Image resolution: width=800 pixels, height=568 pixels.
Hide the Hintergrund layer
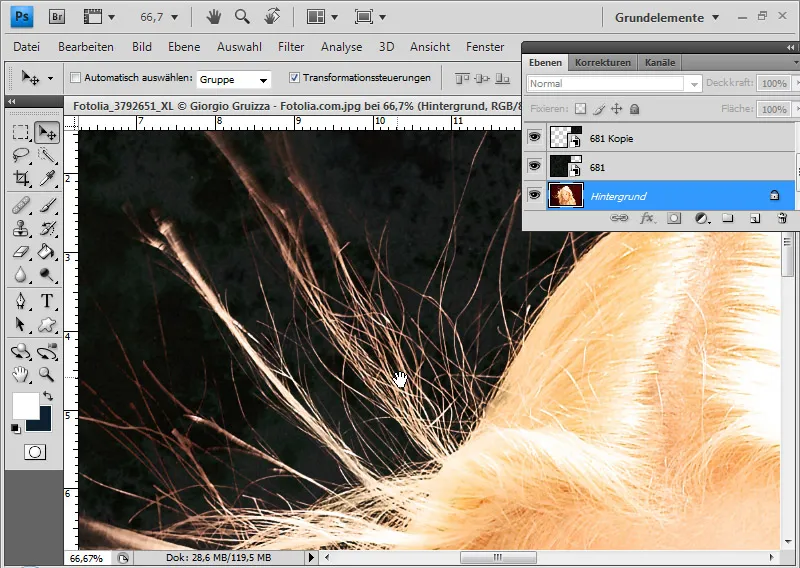tap(534, 195)
